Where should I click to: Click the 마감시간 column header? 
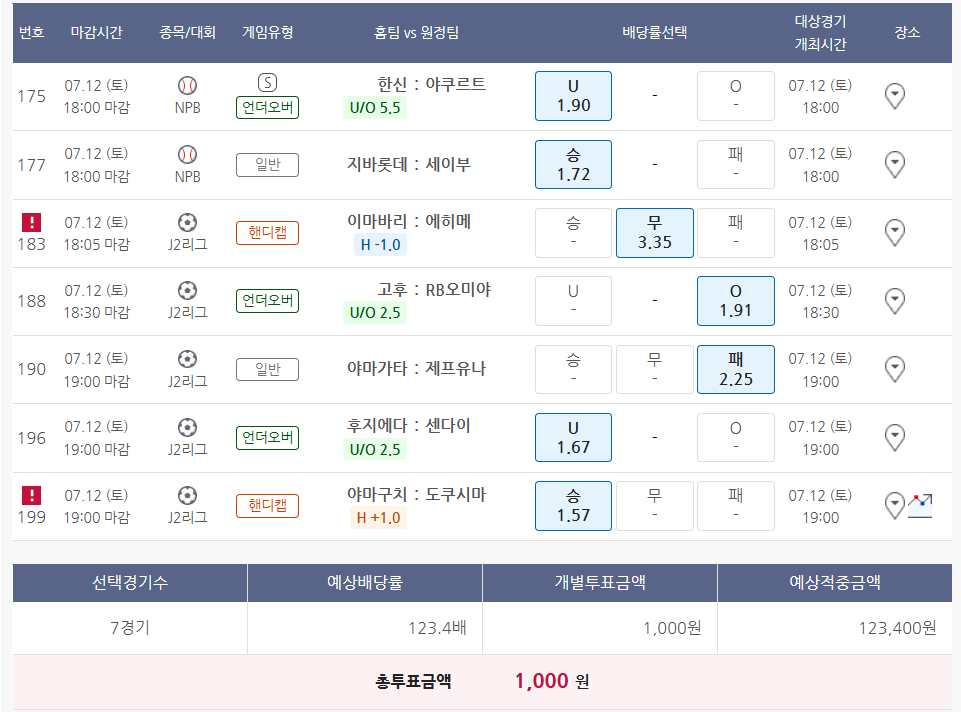click(96, 32)
